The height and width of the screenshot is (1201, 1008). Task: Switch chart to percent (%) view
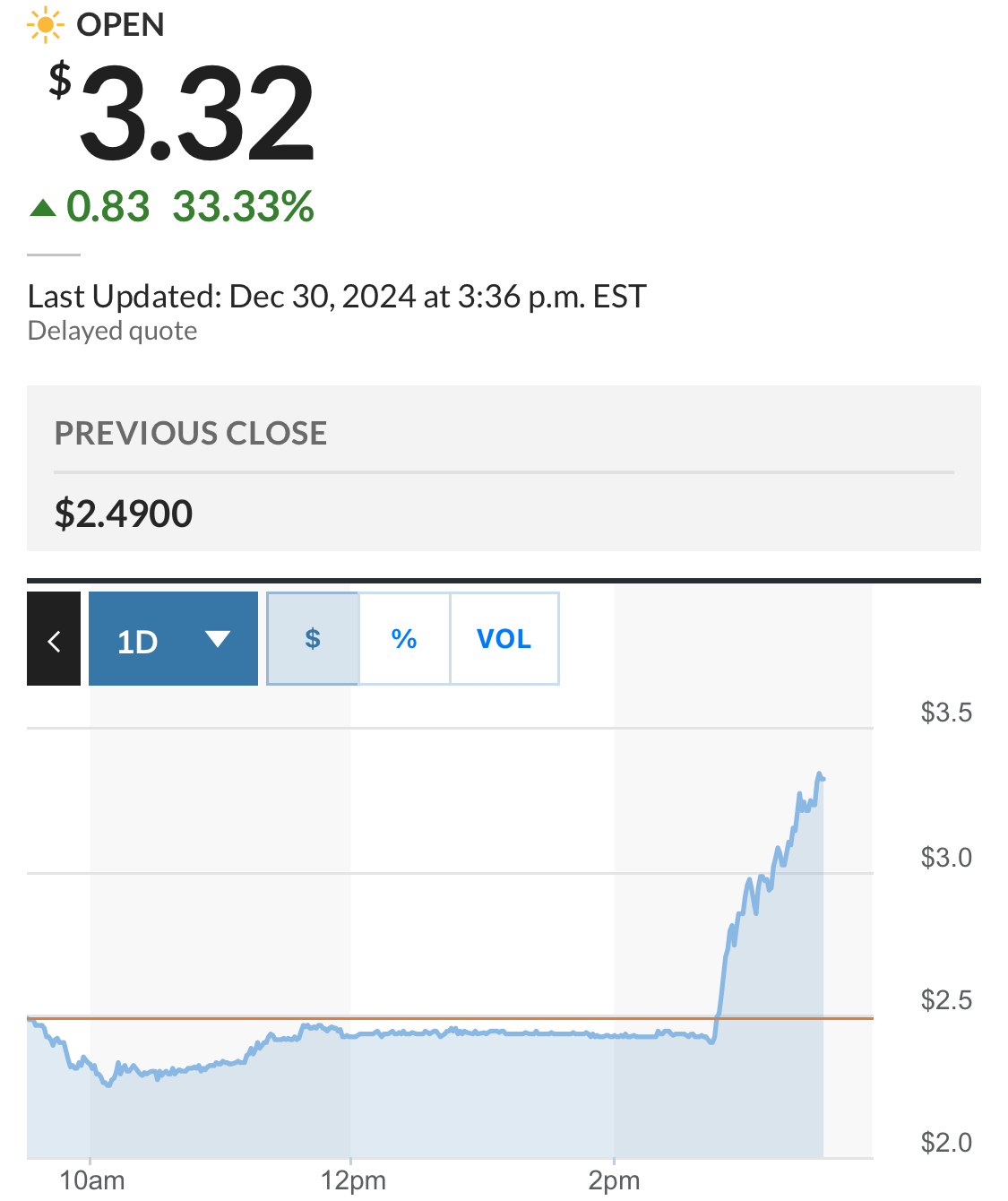pos(404,639)
